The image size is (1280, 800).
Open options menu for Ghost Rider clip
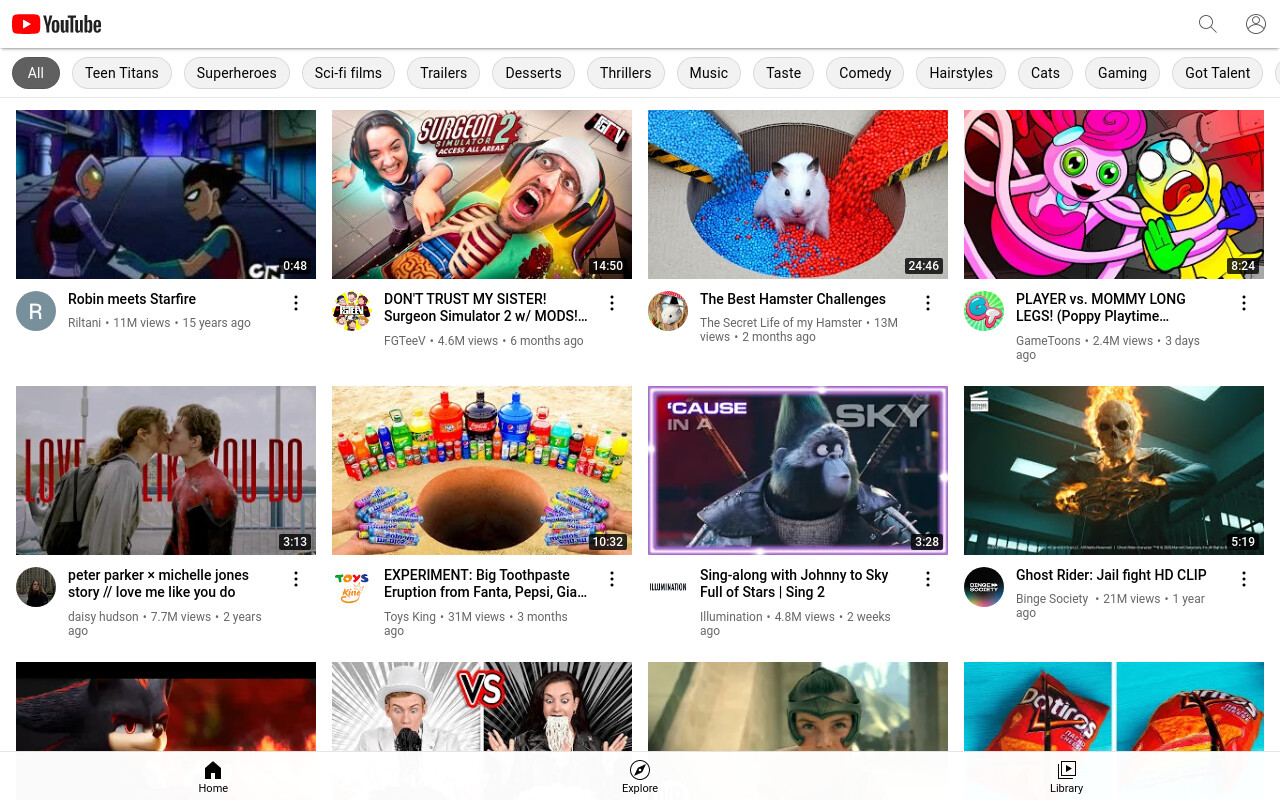(1244, 579)
